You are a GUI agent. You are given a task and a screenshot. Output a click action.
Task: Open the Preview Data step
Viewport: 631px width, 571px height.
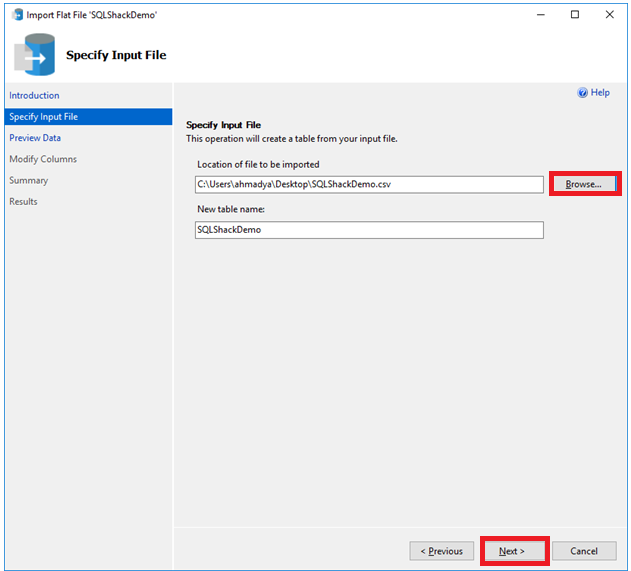tap(35, 138)
